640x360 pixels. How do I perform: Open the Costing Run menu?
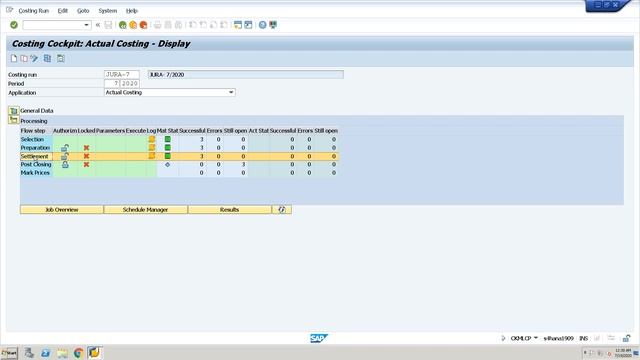(x=33, y=11)
